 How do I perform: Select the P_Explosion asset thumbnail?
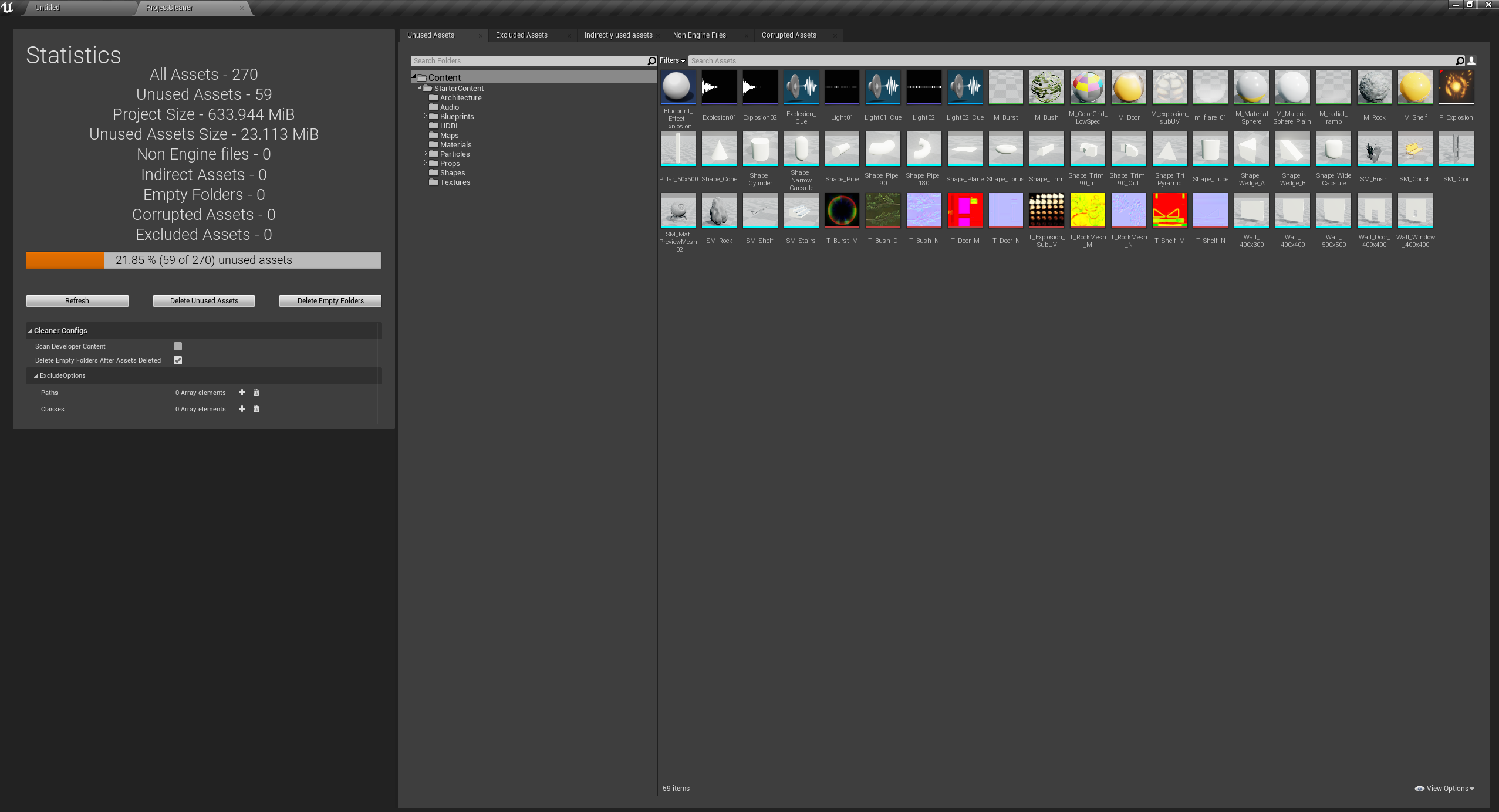pyautogui.click(x=1456, y=87)
